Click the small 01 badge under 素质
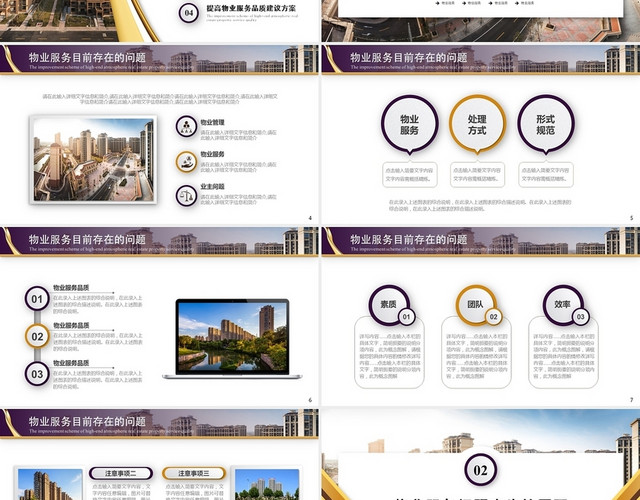 pos(407,317)
